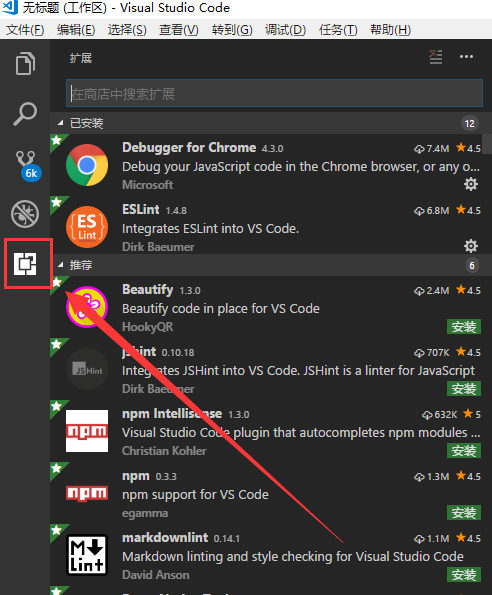Click the npm Intellisense logo
The width and height of the screenshot is (492, 595).
tap(87, 431)
